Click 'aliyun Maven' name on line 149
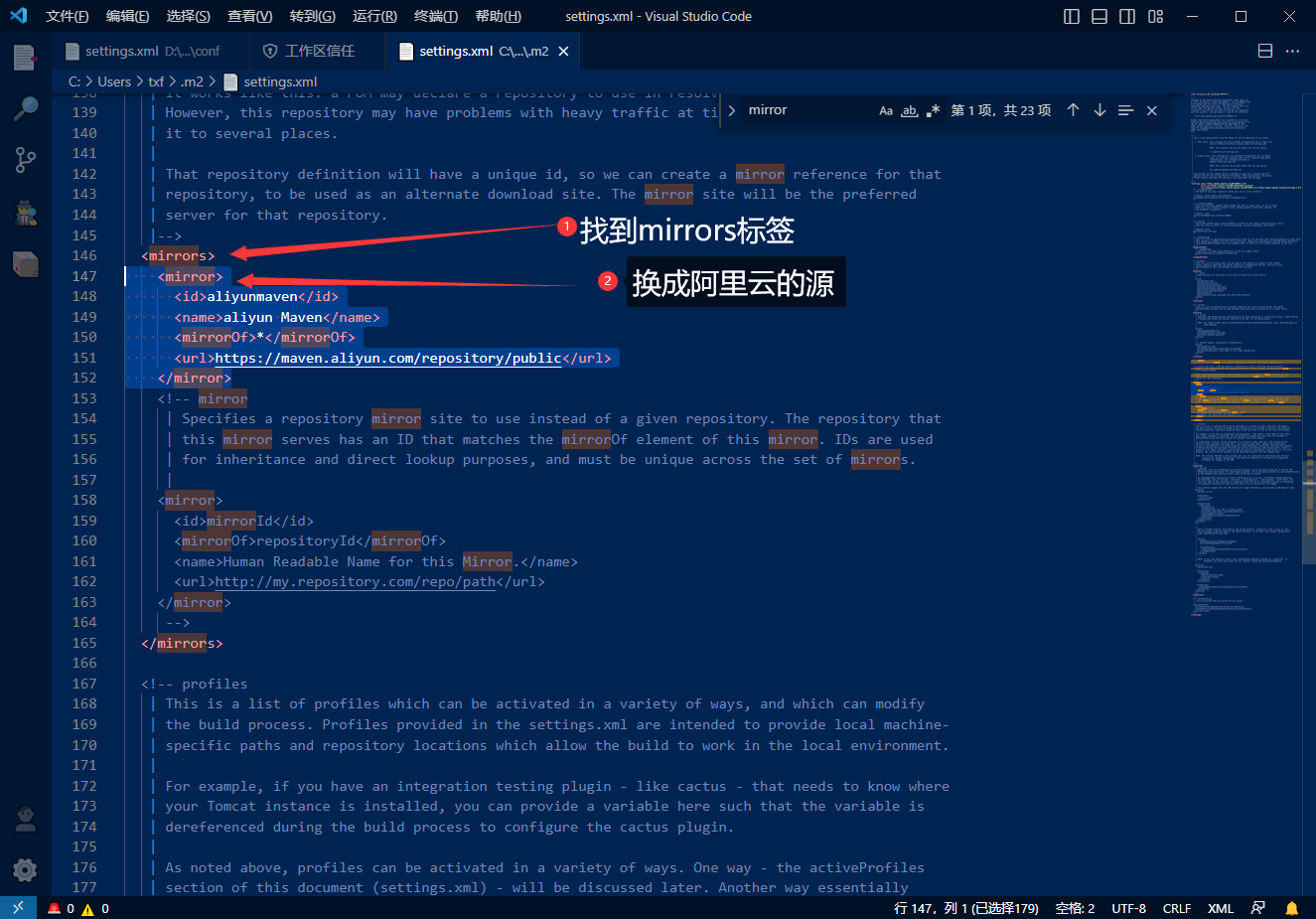This screenshot has height=919, width=1316. click(273, 317)
